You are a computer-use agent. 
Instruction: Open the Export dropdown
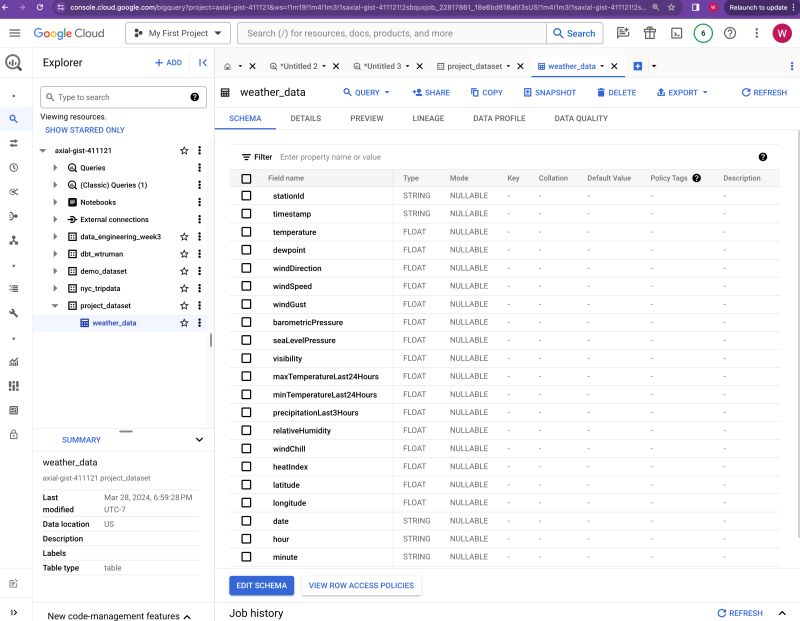pos(683,92)
